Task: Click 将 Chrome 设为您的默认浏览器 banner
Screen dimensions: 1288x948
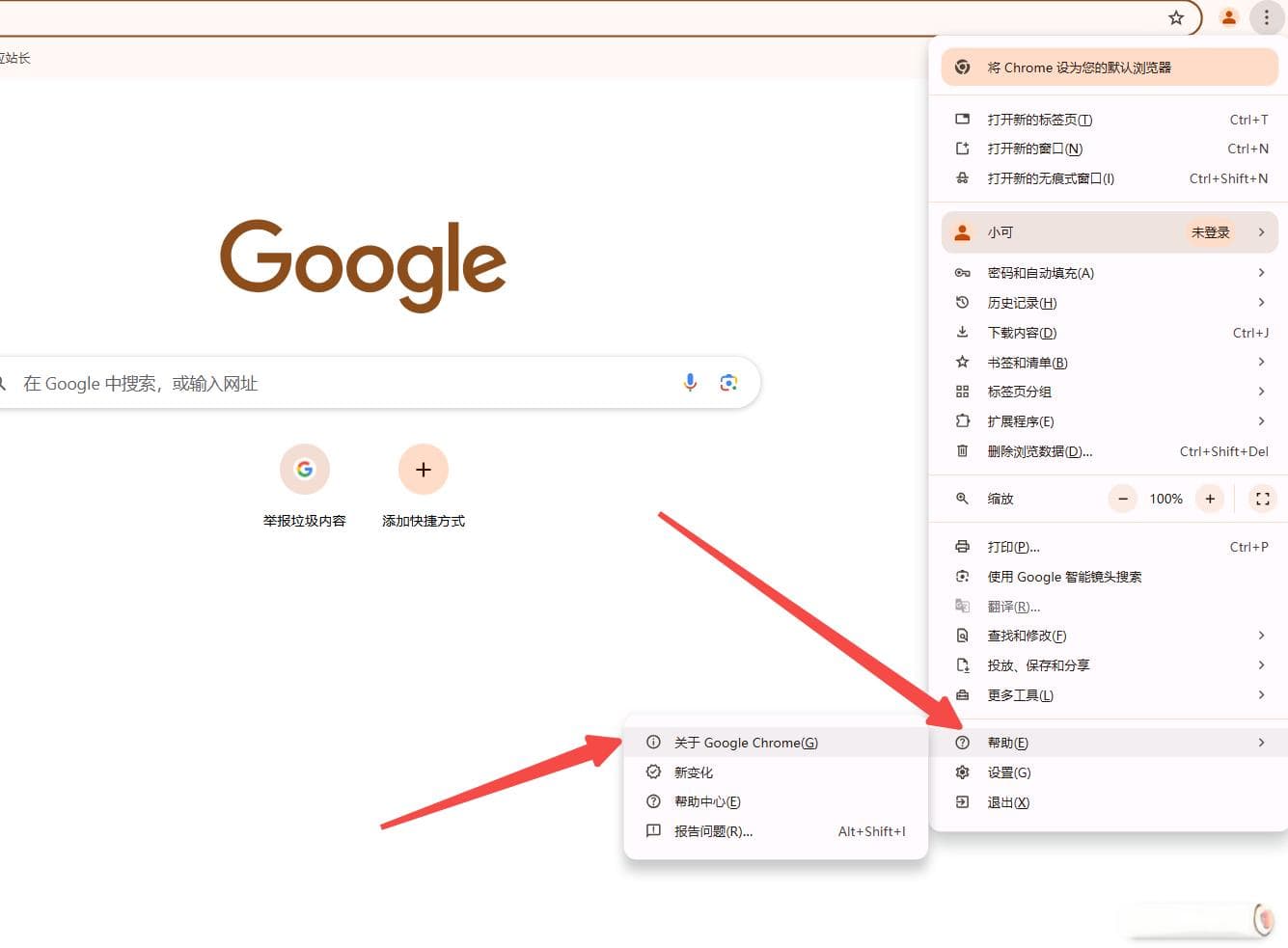Action: [1110, 68]
